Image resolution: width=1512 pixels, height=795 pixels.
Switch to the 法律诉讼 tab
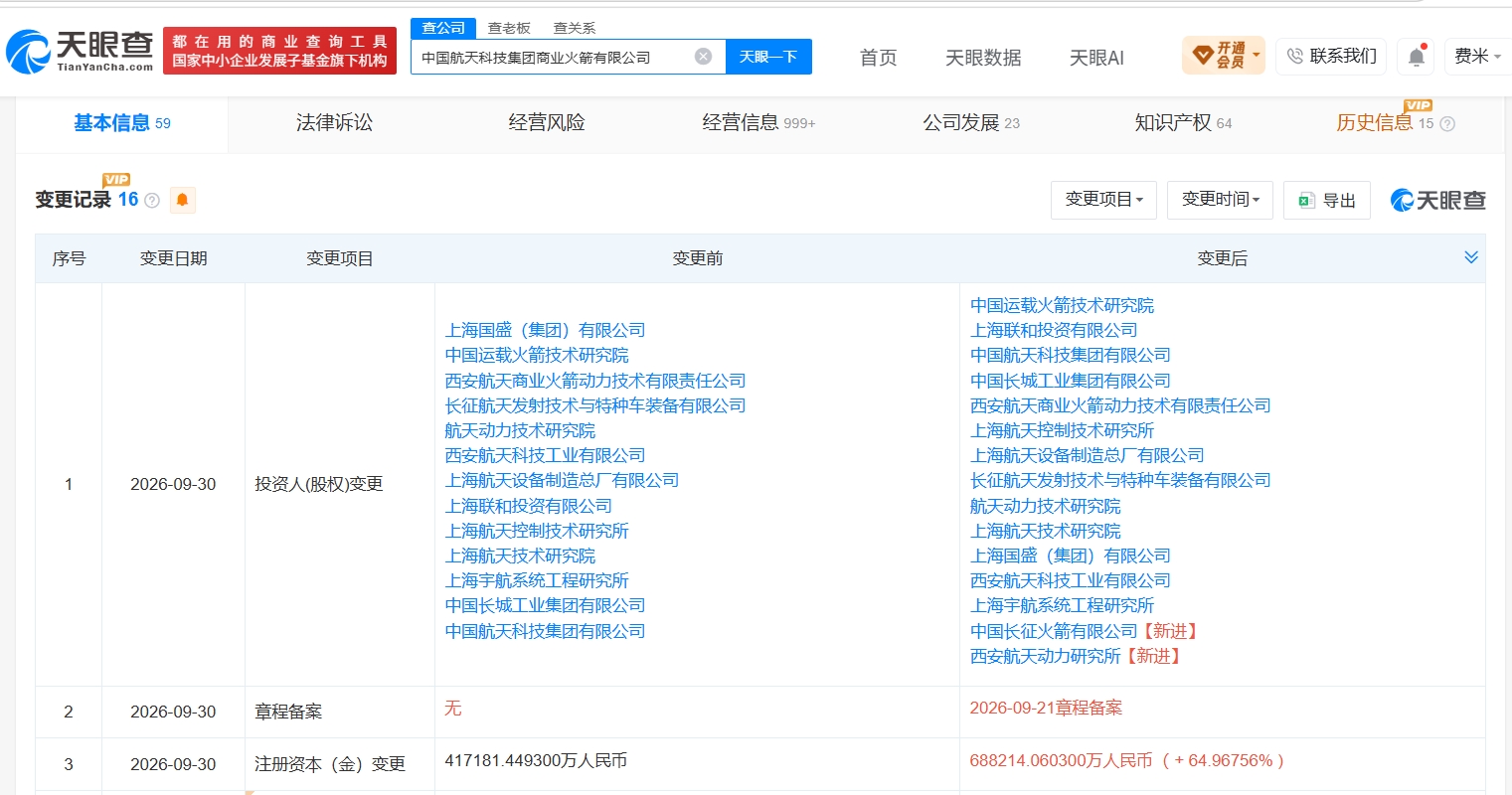334,122
